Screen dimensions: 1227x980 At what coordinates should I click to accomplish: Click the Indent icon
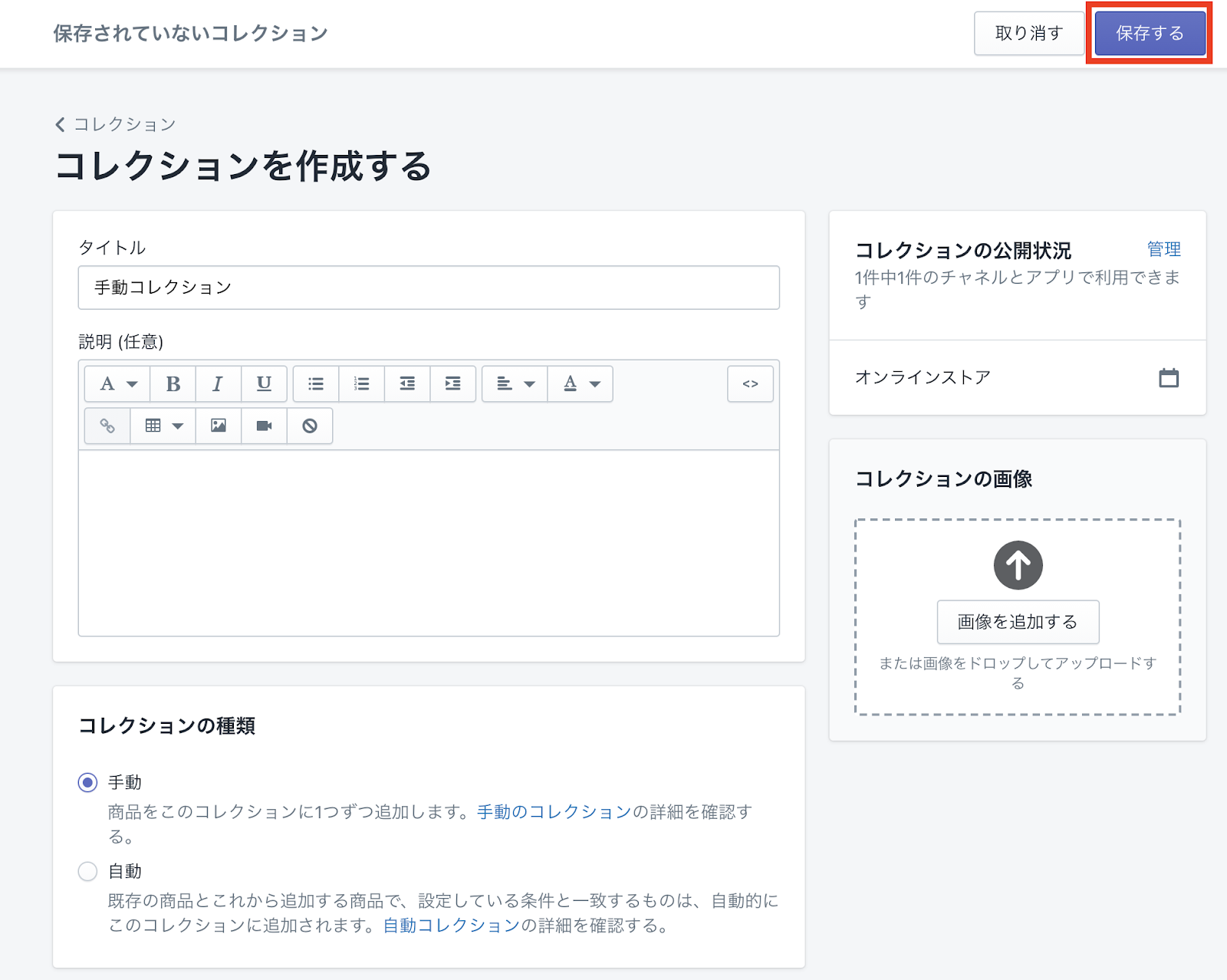453,383
